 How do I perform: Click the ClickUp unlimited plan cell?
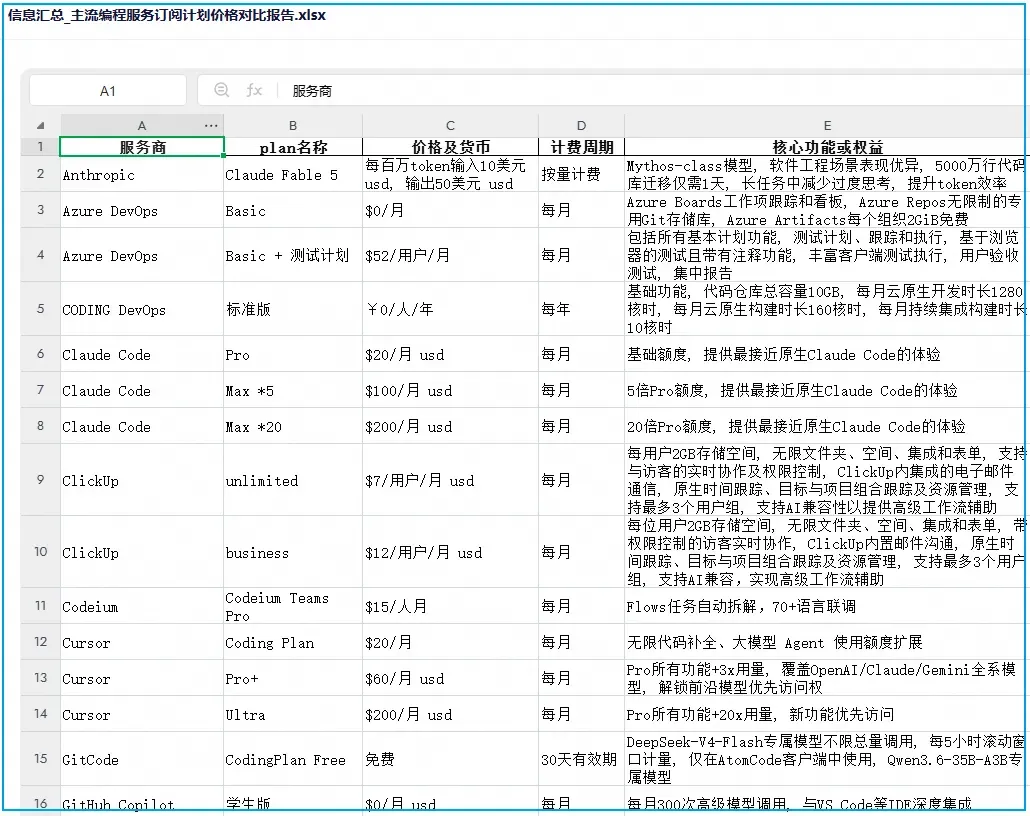click(x=293, y=480)
